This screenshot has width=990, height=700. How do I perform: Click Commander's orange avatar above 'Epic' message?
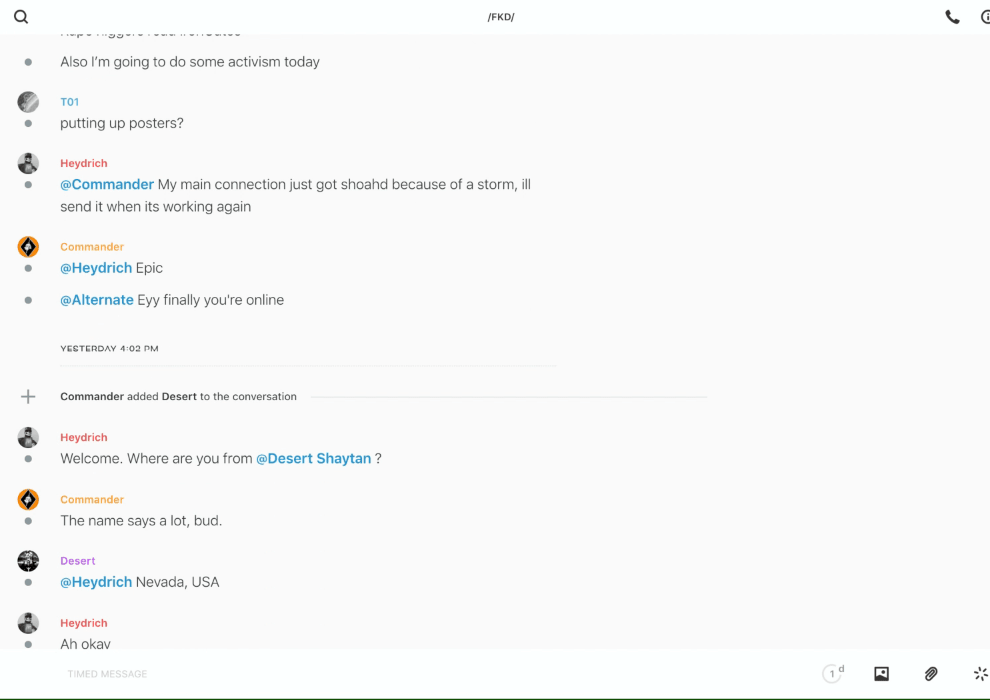[28, 247]
